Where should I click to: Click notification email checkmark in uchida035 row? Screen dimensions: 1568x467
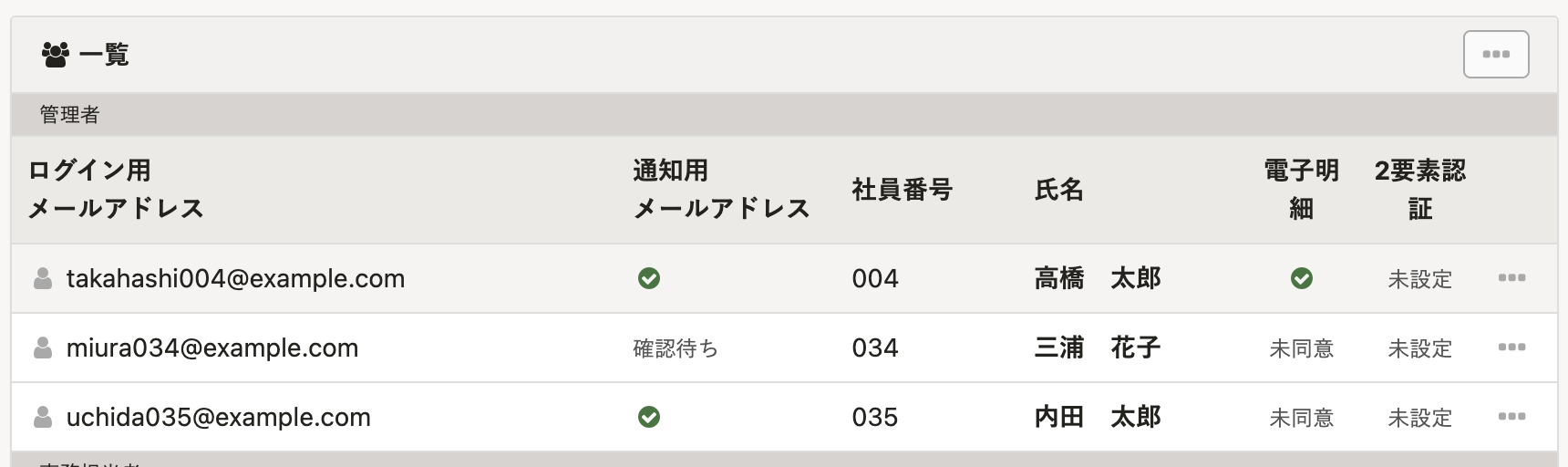pyautogui.click(x=649, y=417)
